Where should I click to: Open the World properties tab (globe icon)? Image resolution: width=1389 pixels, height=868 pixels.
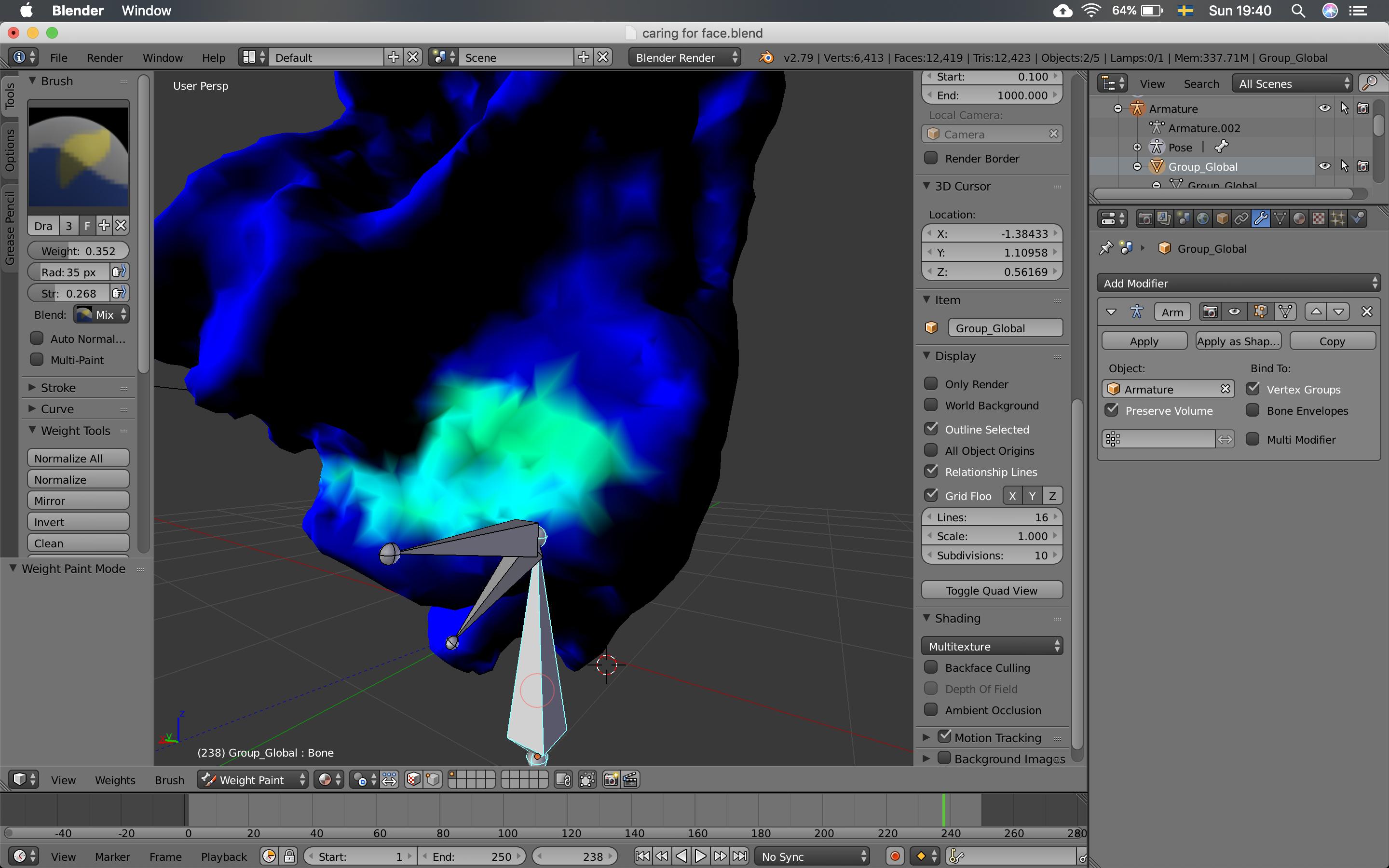click(x=1202, y=219)
